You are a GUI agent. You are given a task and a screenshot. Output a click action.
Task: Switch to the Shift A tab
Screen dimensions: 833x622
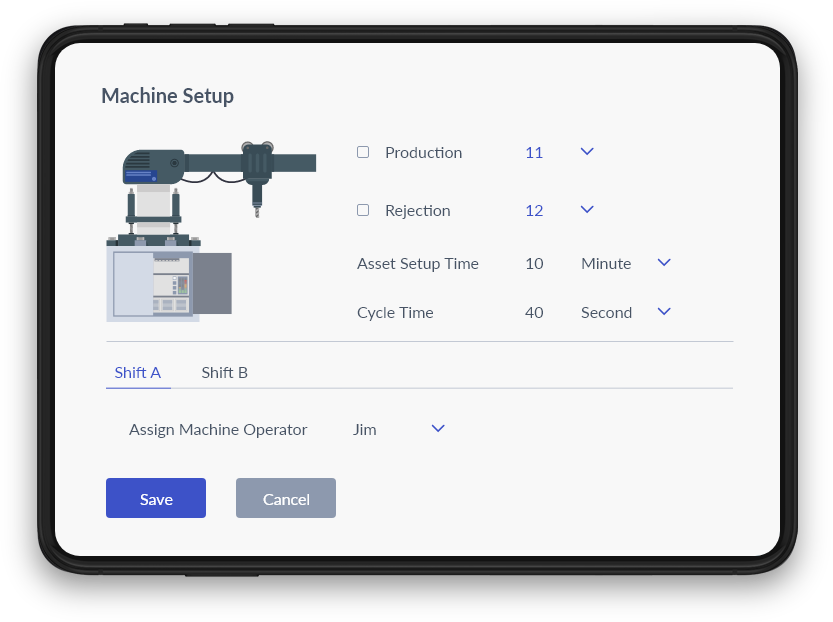tap(138, 373)
